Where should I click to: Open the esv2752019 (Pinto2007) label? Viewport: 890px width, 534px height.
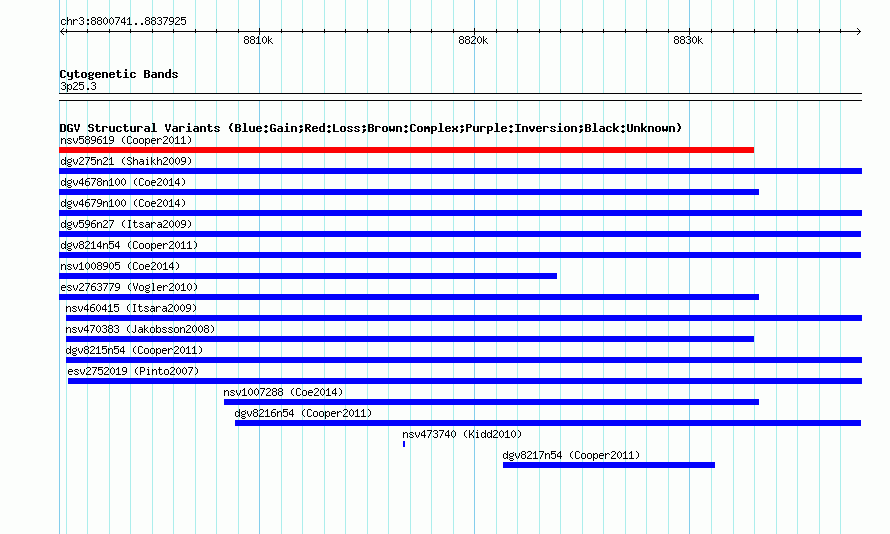pyautogui.click(x=133, y=371)
